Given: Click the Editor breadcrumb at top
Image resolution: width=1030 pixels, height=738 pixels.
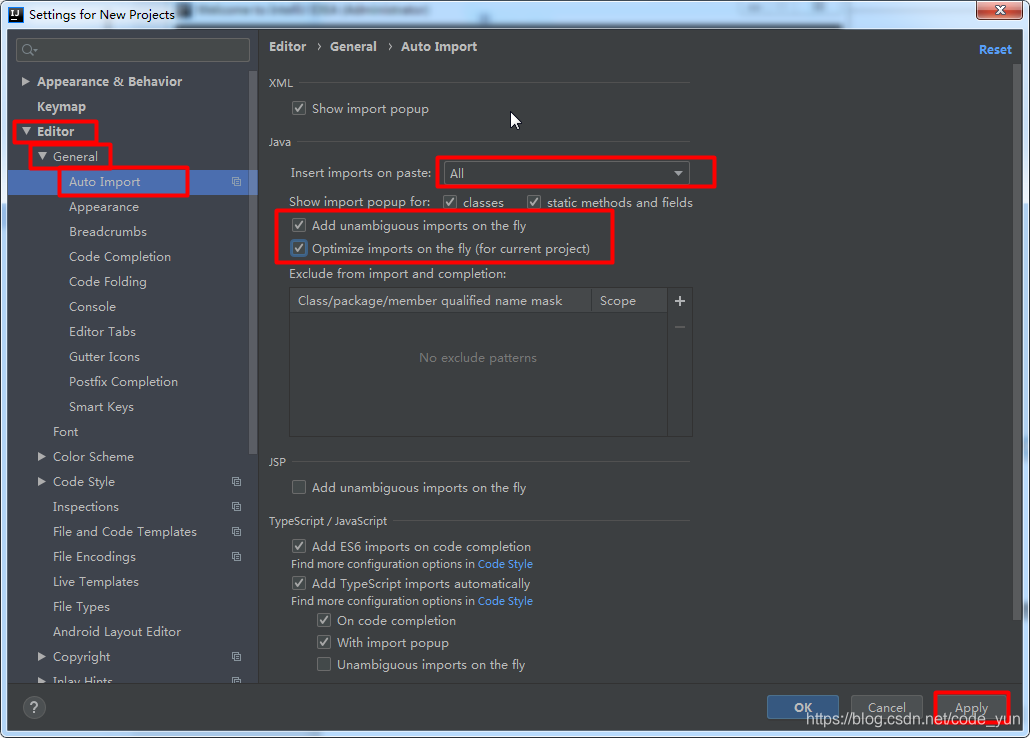Looking at the screenshot, I should click(x=287, y=47).
